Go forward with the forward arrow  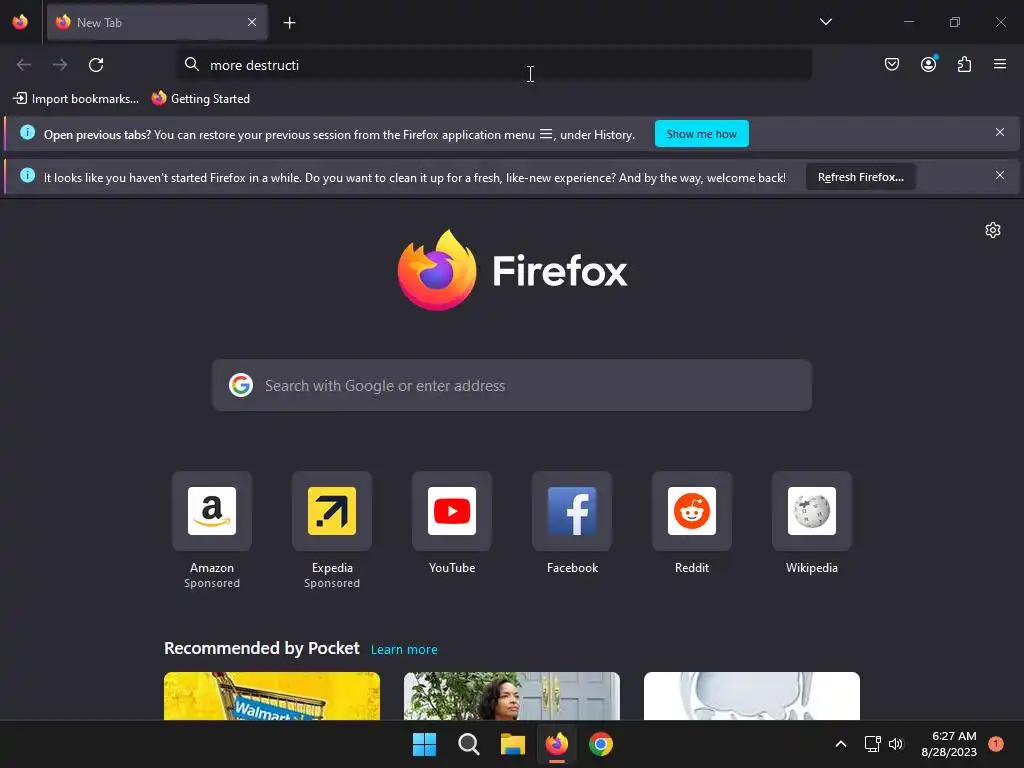[60, 65]
